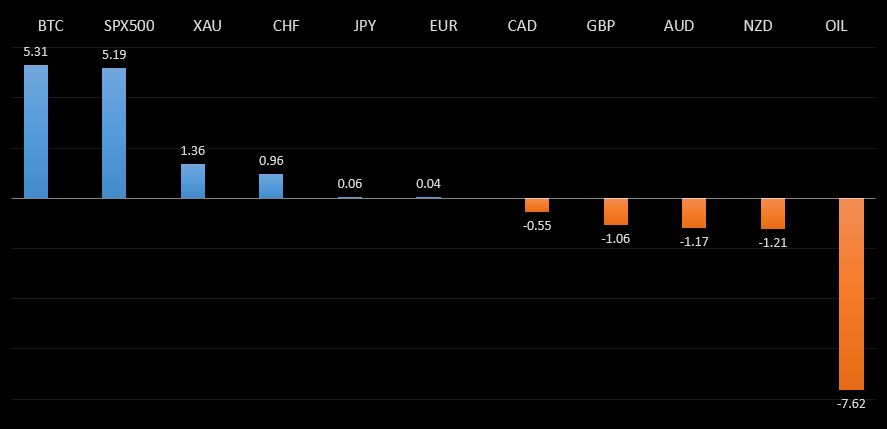Select the SPX500 category label
887x429 pixels.
(x=129, y=26)
